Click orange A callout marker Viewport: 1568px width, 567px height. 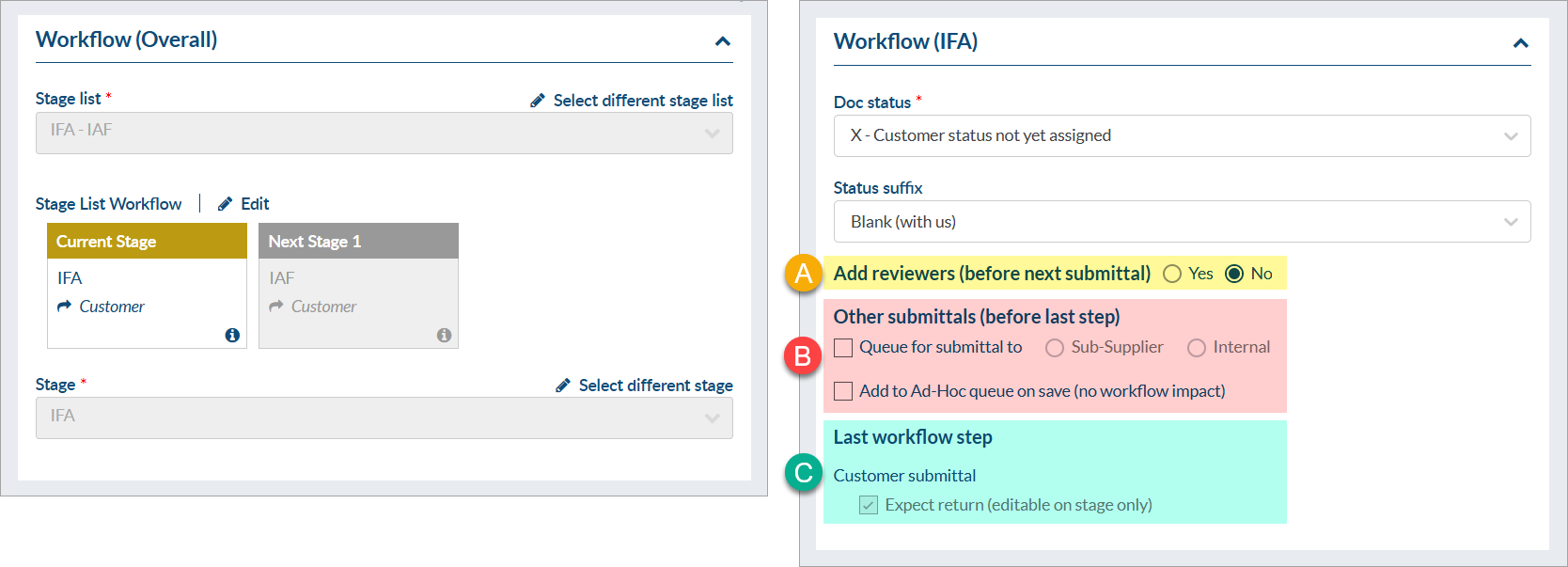[x=803, y=274]
